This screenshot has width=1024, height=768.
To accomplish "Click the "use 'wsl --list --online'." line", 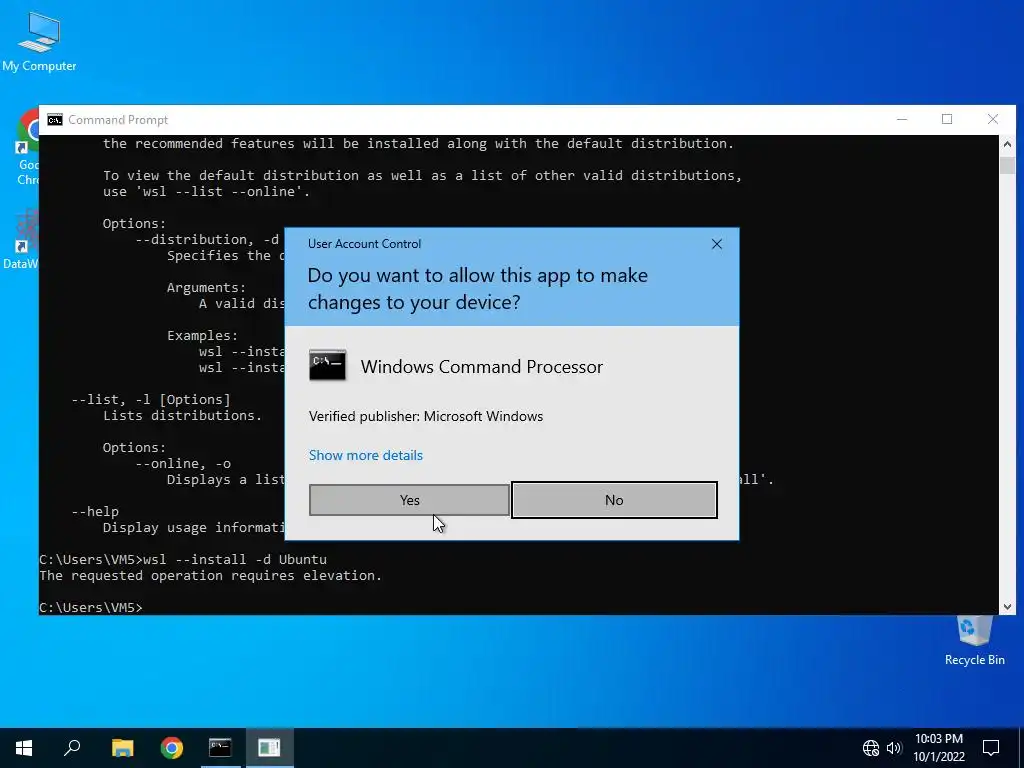I will [x=206, y=191].
